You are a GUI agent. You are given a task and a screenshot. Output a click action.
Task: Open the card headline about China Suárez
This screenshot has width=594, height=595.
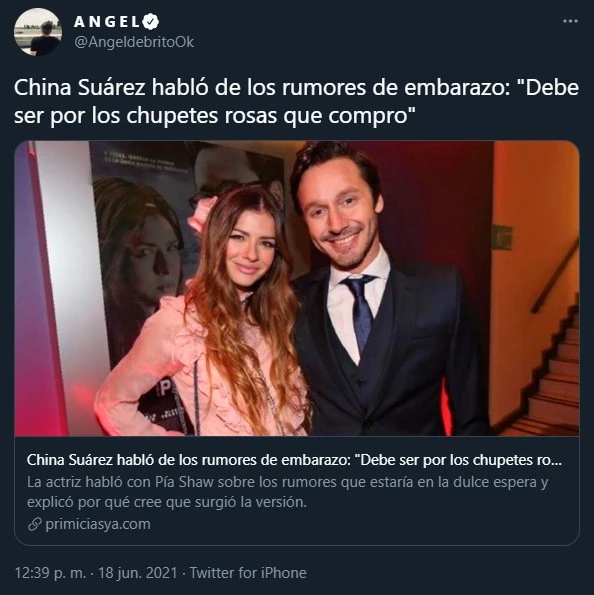[295, 460]
